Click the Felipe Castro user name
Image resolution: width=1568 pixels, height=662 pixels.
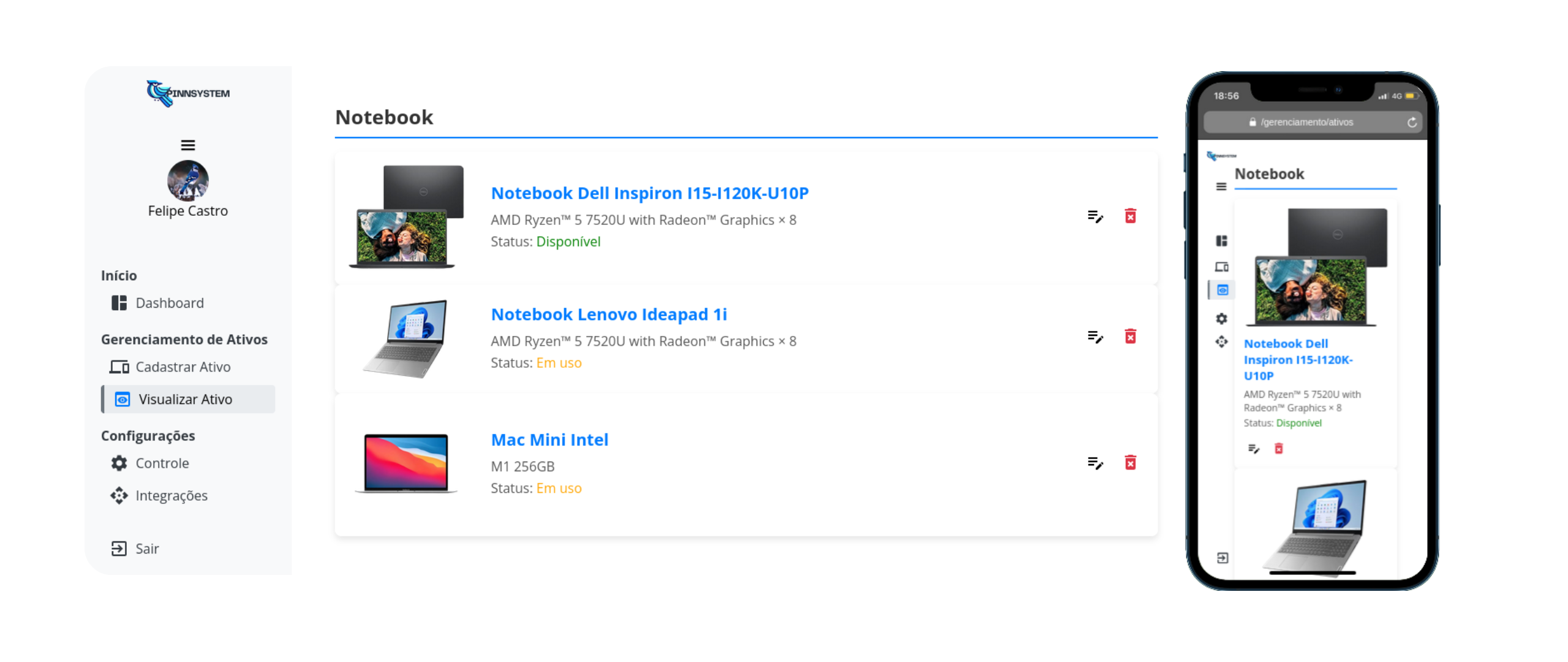(187, 211)
